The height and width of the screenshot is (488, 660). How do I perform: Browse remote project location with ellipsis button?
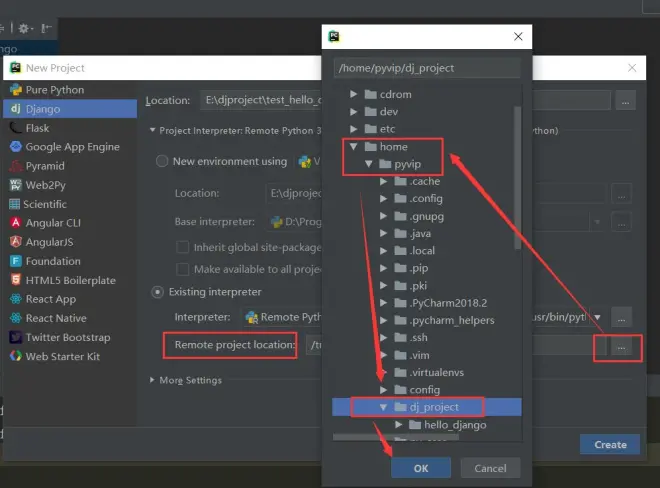click(x=621, y=347)
